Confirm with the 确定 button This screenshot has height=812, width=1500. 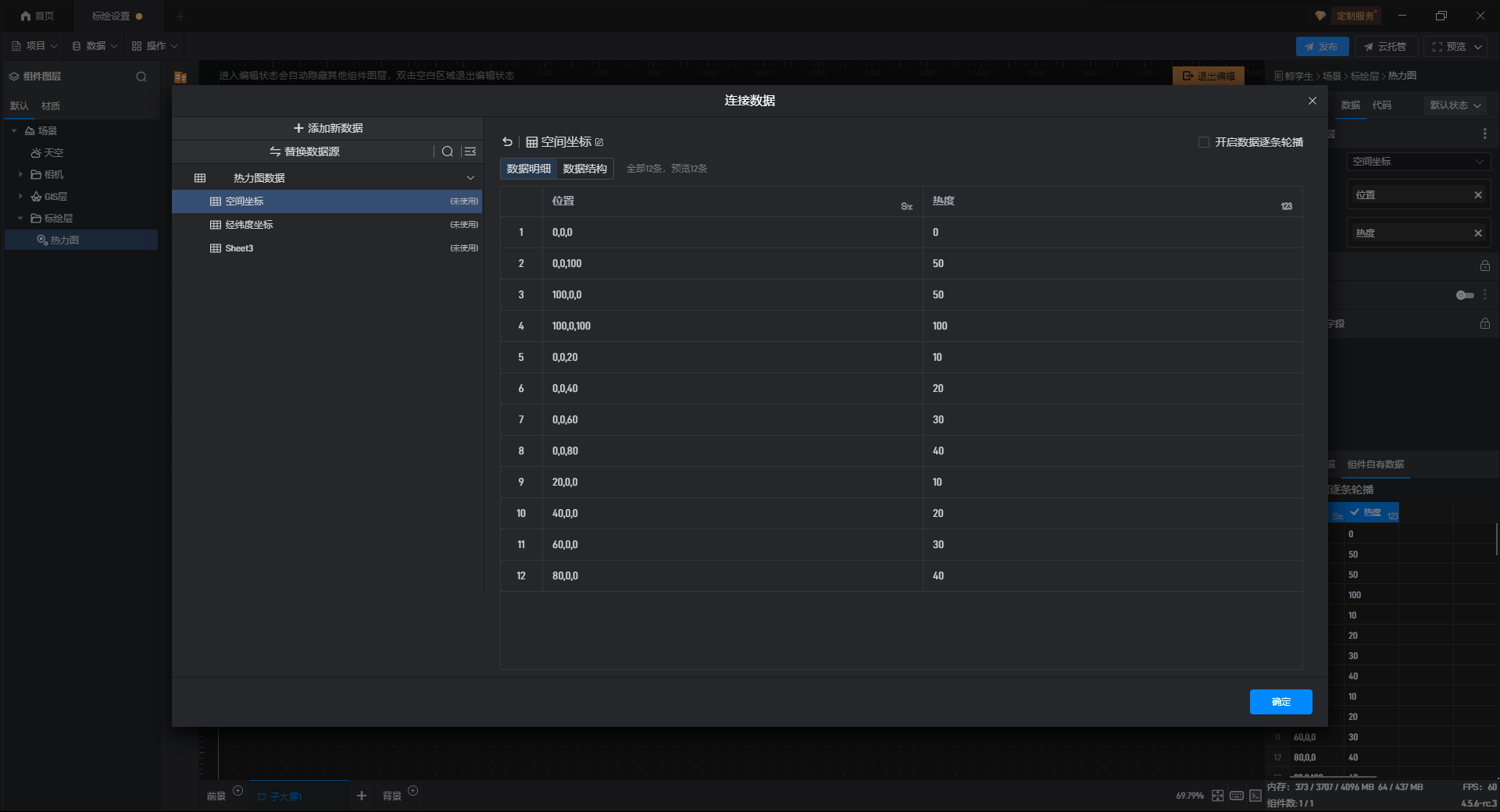pyautogui.click(x=1280, y=702)
